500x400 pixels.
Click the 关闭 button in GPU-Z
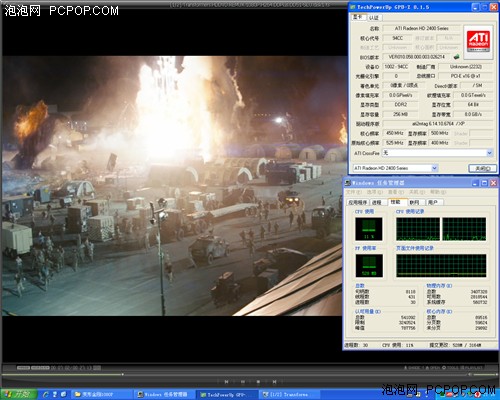coord(482,168)
